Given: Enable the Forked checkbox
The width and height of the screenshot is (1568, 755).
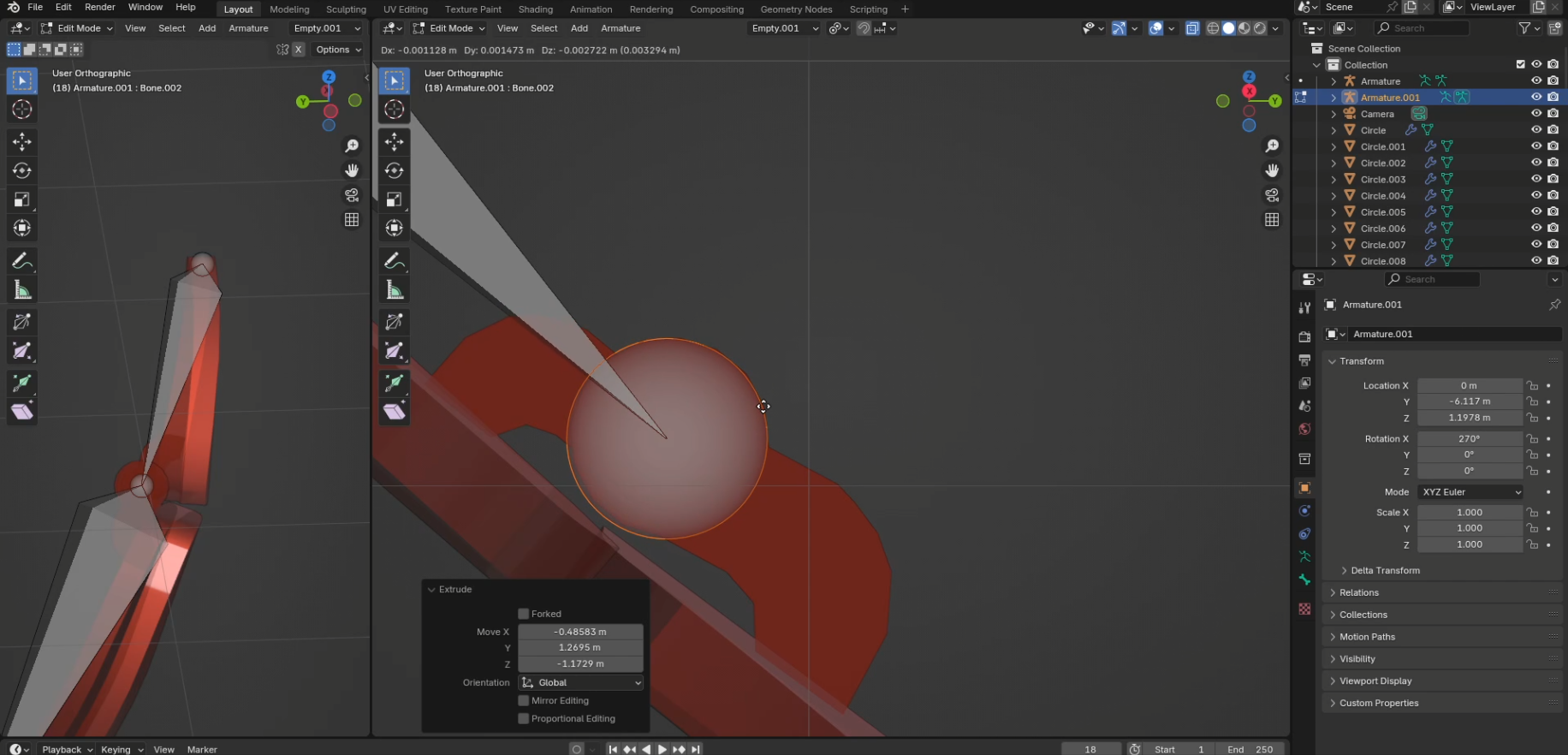Looking at the screenshot, I should (x=524, y=614).
